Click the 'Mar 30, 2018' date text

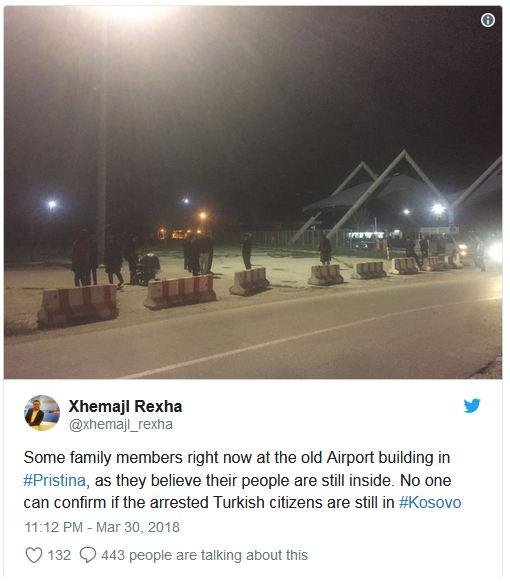(x=138, y=527)
